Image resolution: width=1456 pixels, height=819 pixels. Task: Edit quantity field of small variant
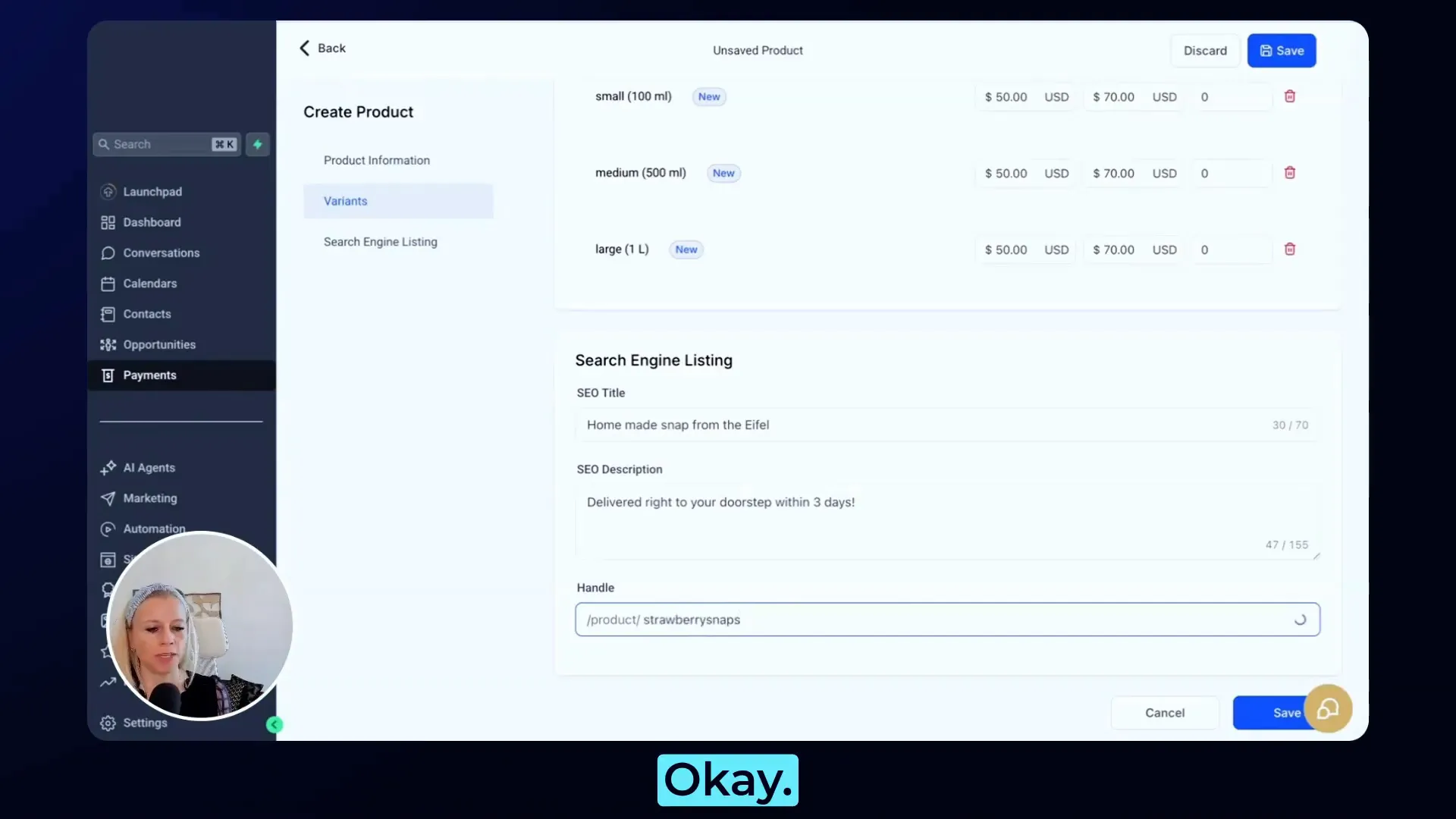(1232, 97)
